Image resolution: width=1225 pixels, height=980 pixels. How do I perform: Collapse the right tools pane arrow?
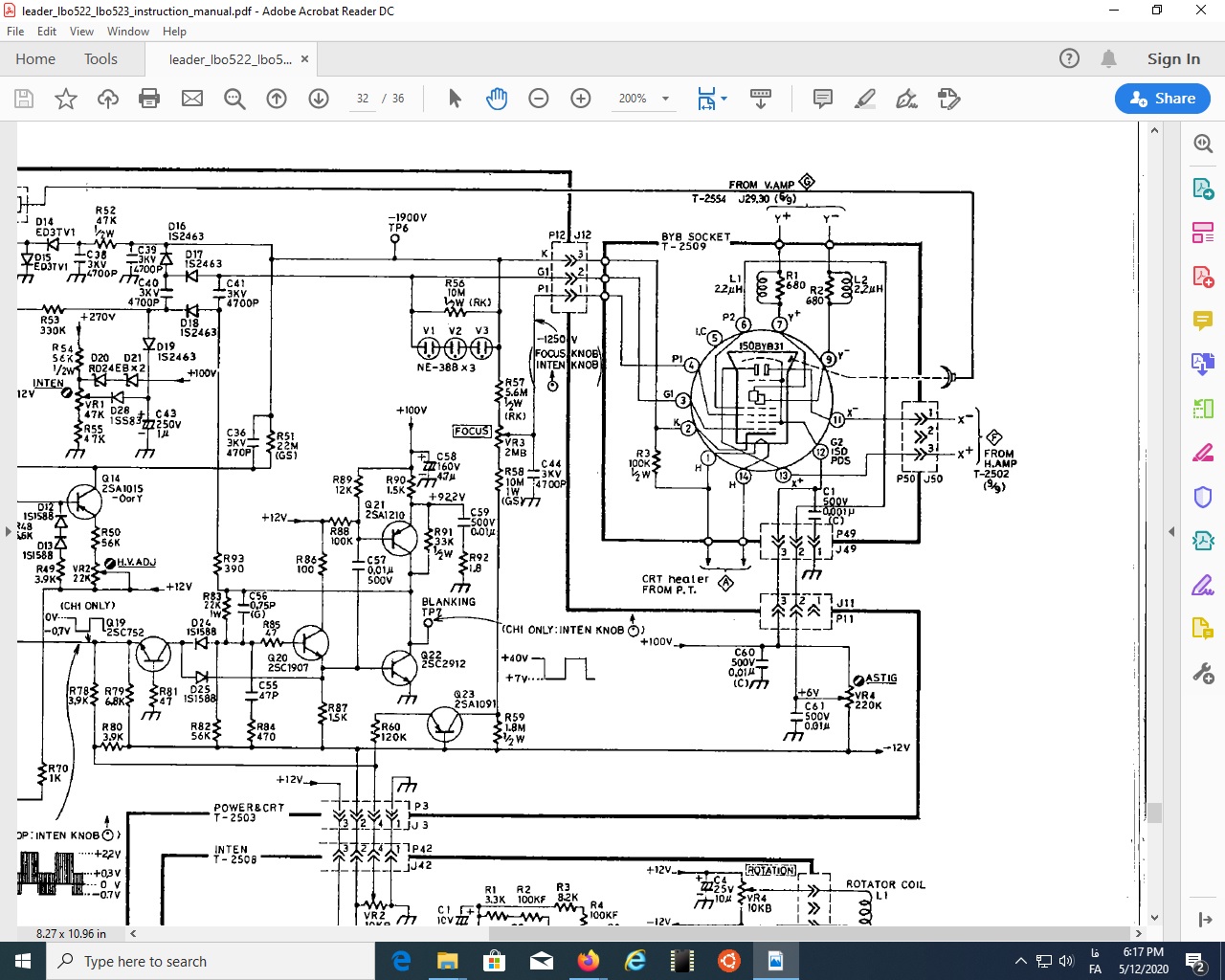pos(1171,531)
